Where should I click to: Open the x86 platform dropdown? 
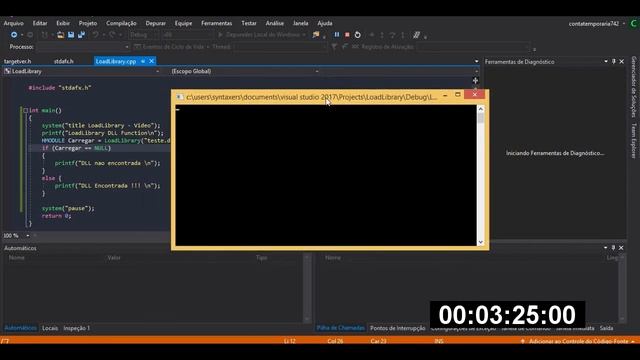[x=187, y=35]
